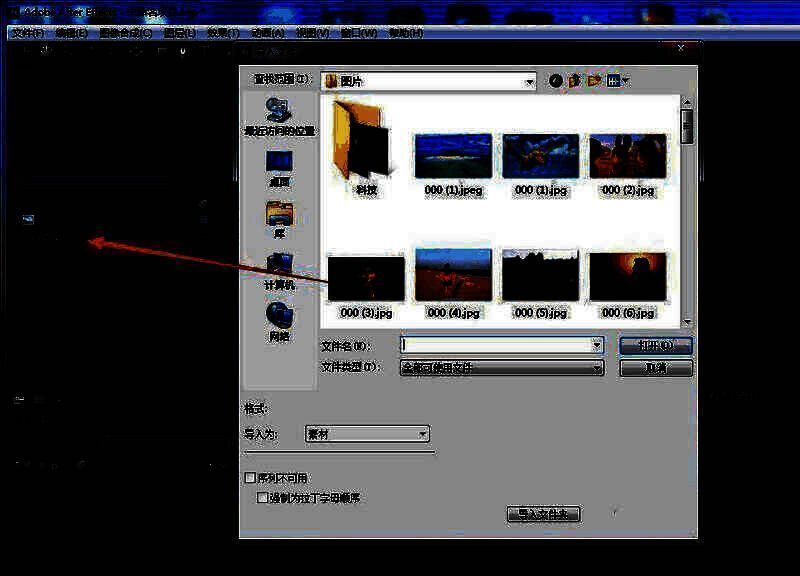Click the up-one-level folder icon
The width and height of the screenshot is (800, 576).
tap(575, 81)
